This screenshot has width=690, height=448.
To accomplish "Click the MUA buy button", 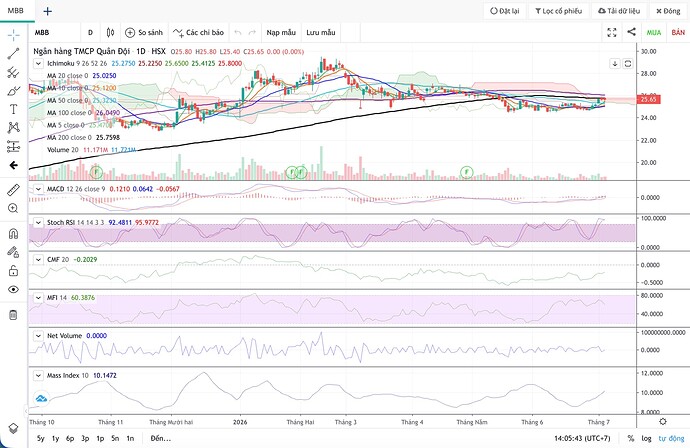I will pyautogui.click(x=653, y=33).
